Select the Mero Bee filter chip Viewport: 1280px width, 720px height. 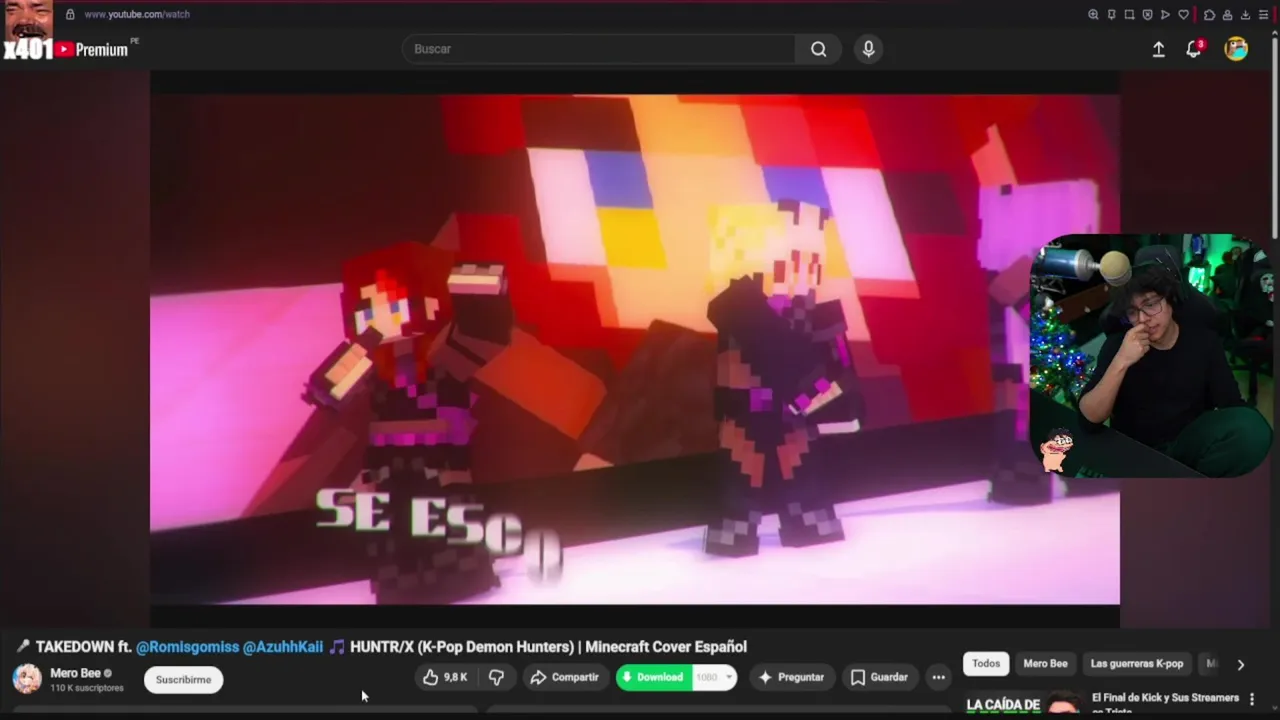tap(1045, 663)
